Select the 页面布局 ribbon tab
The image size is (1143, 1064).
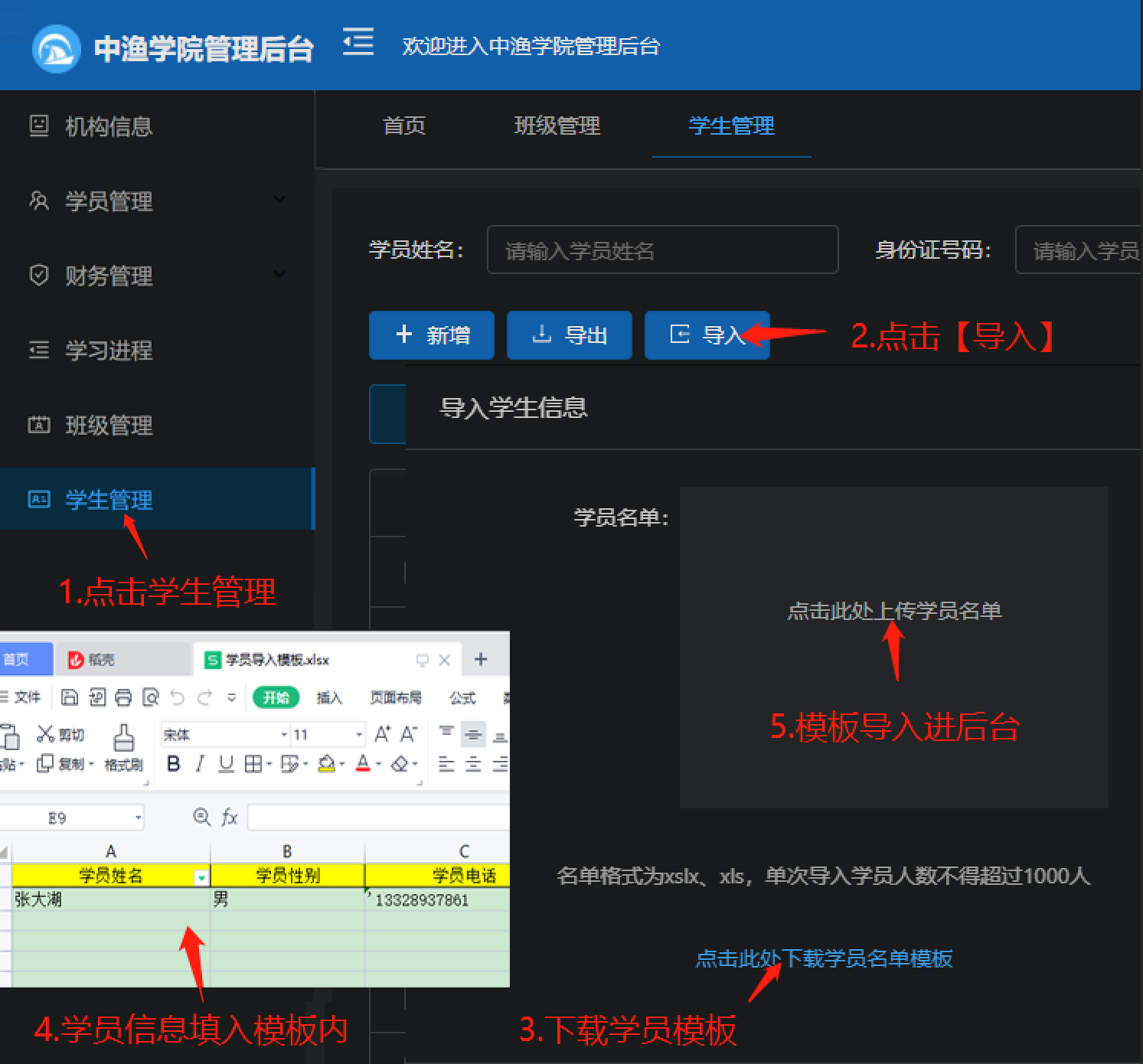pos(396,697)
